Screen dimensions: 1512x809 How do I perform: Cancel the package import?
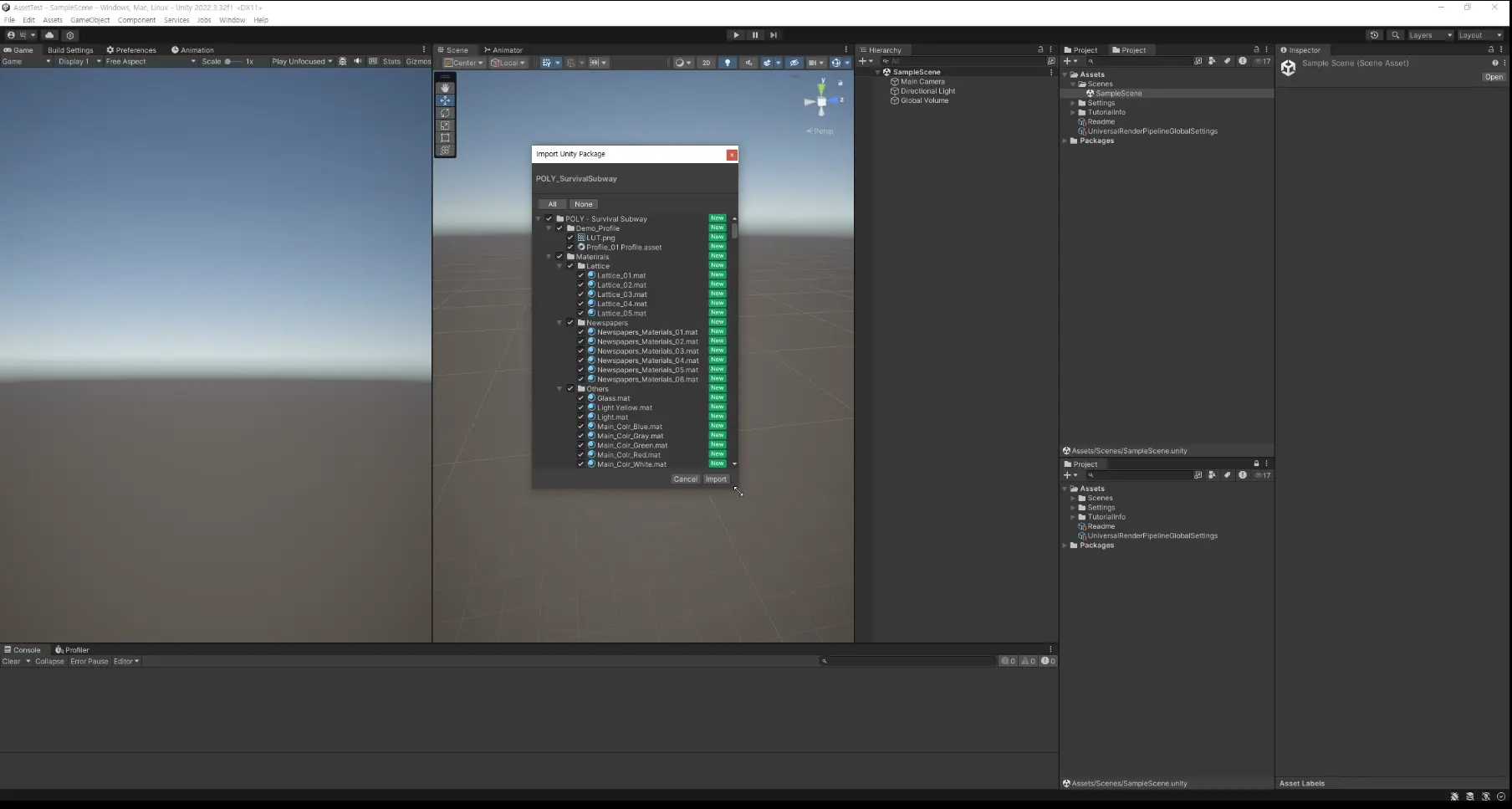pyautogui.click(x=685, y=479)
